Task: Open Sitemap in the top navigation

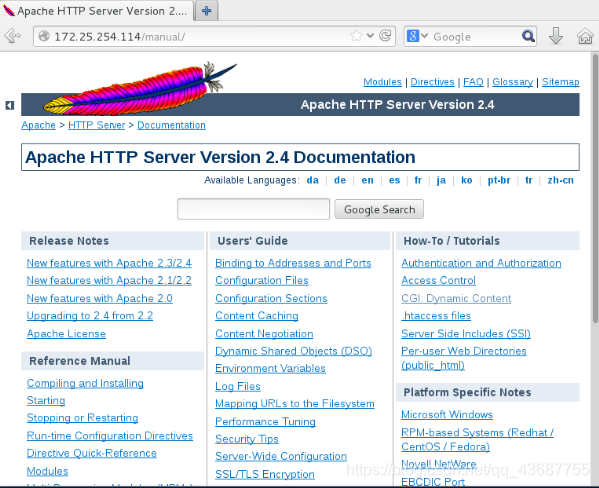Action: coord(560,82)
